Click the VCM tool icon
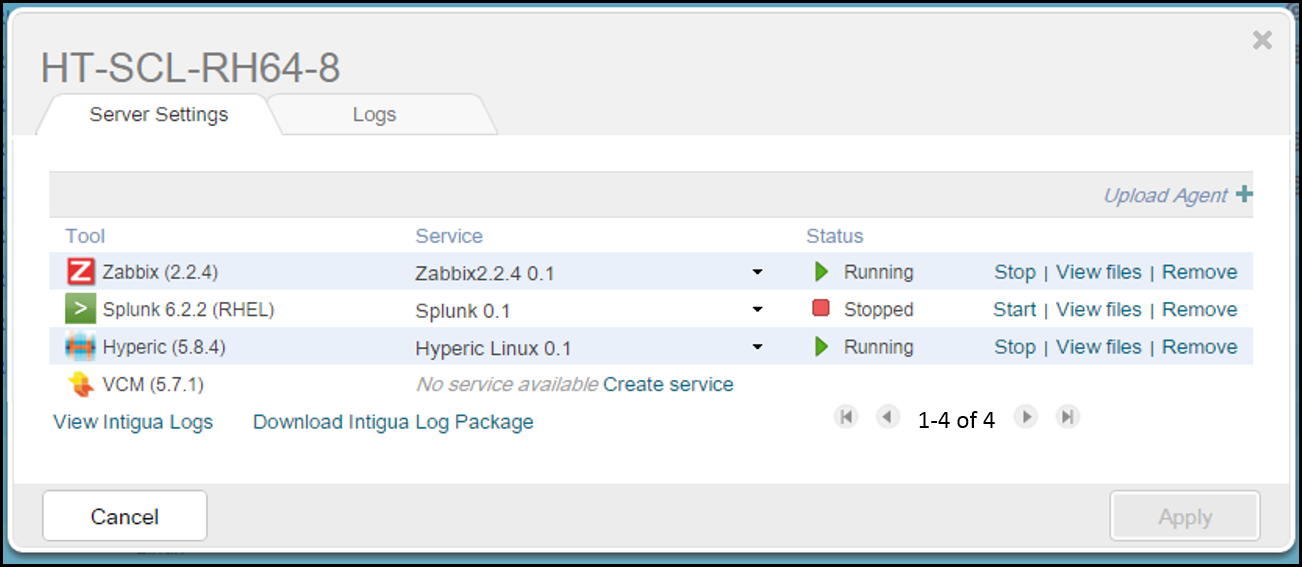 (80, 384)
